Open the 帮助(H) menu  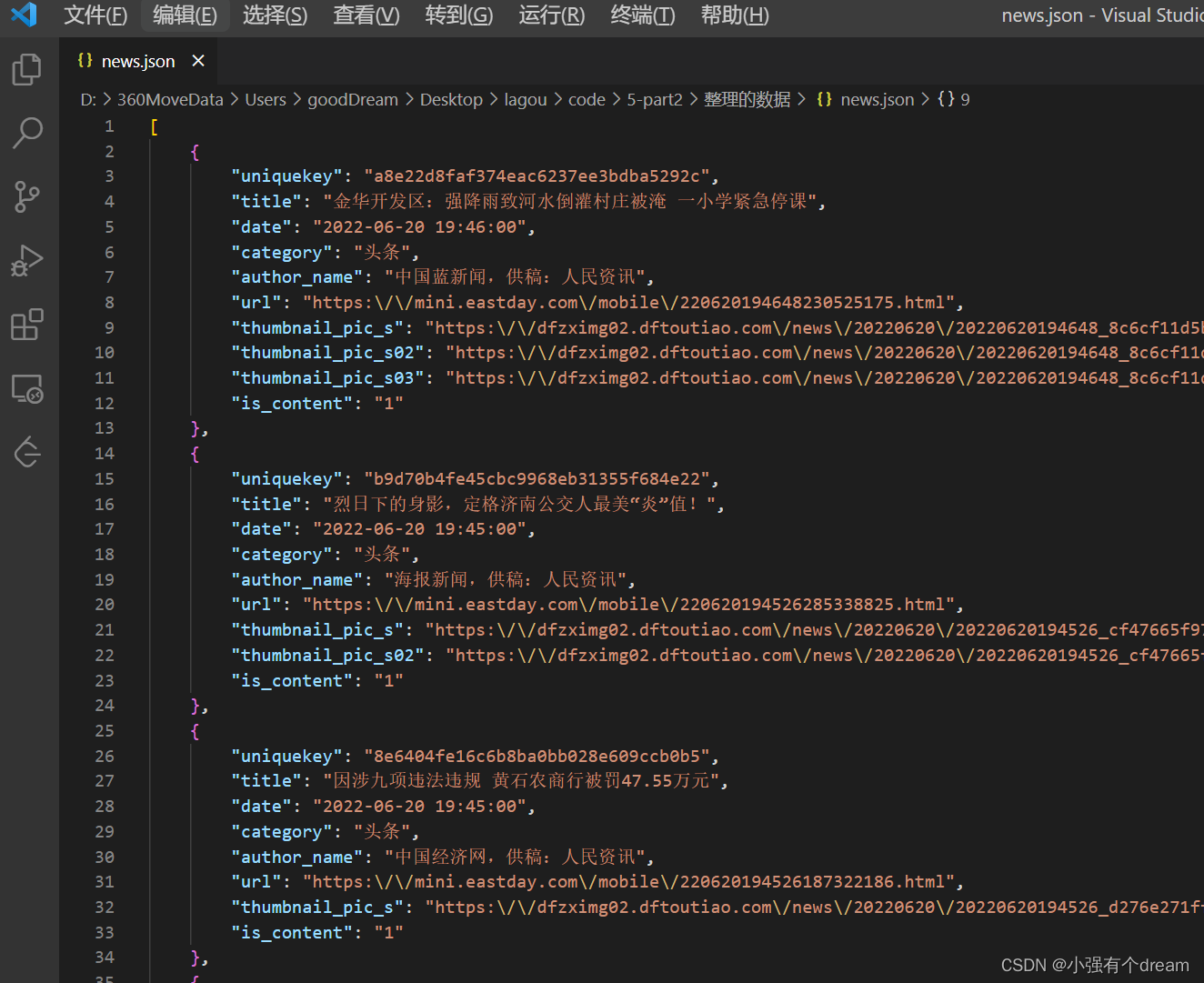click(x=735, y=15)
